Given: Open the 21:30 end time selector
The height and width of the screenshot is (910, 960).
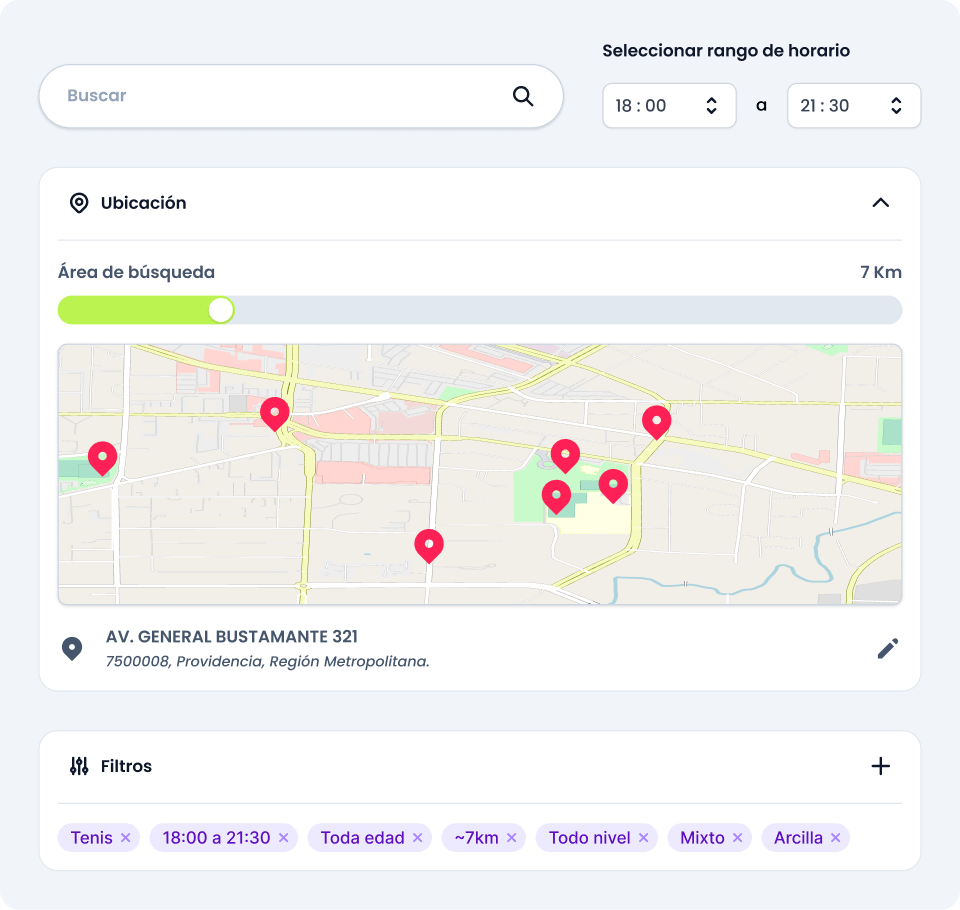Looking at the screenshot, I should [853, 106].
